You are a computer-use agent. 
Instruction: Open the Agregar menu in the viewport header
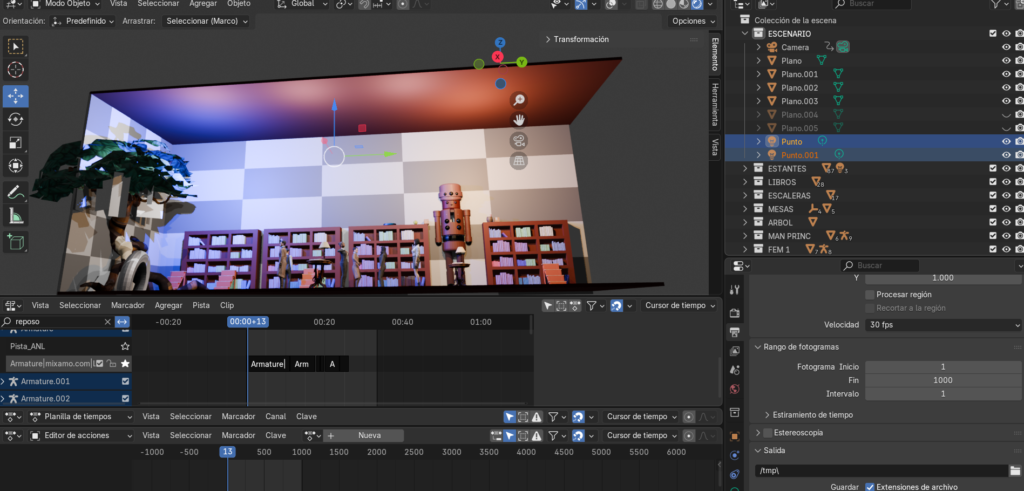204,4
